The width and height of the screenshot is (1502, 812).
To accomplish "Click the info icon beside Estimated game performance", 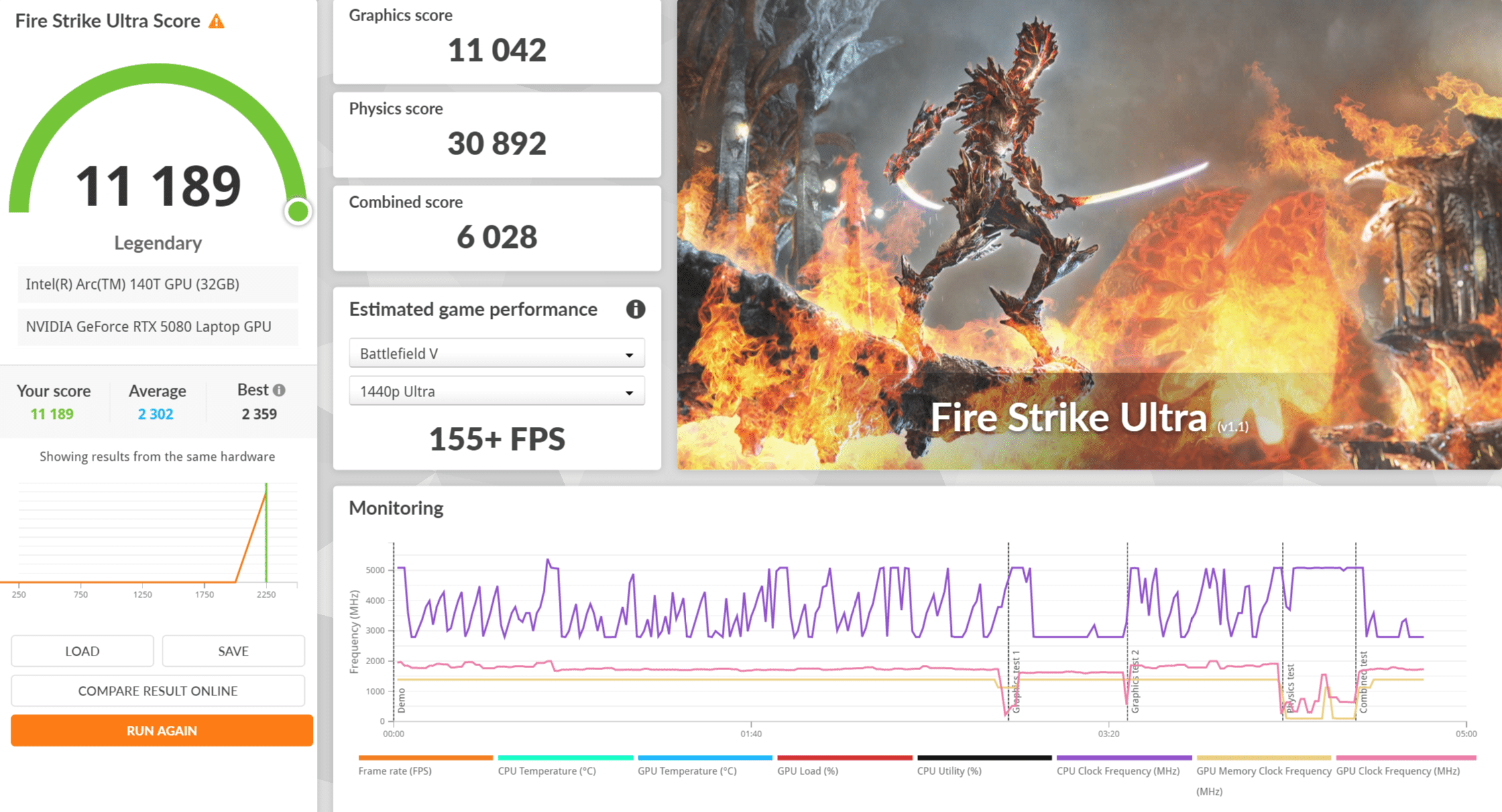I will coord(635,310).
